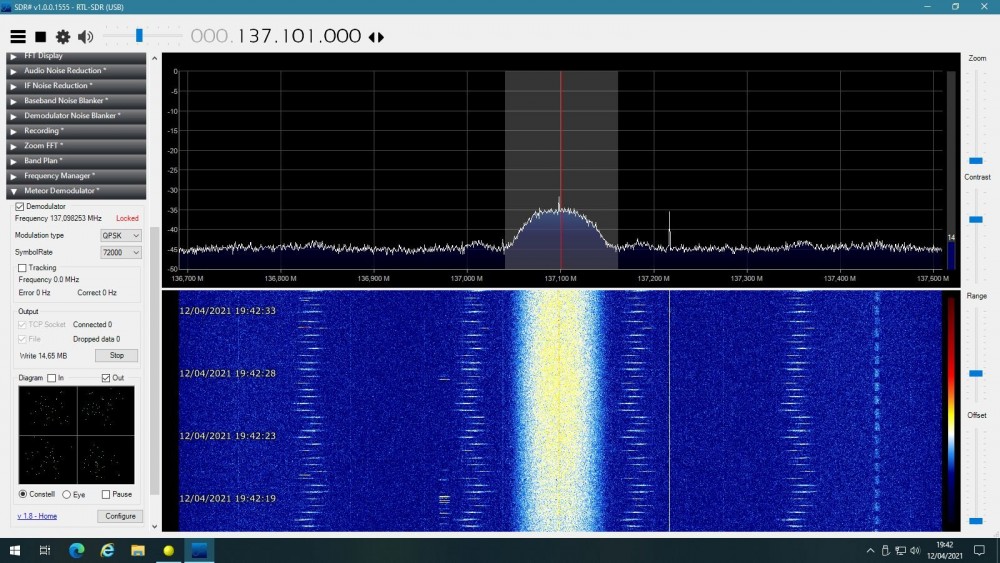Click the SDR# taskbar app icon
The height and width of the screenshot is (563, 1000).
199,550
